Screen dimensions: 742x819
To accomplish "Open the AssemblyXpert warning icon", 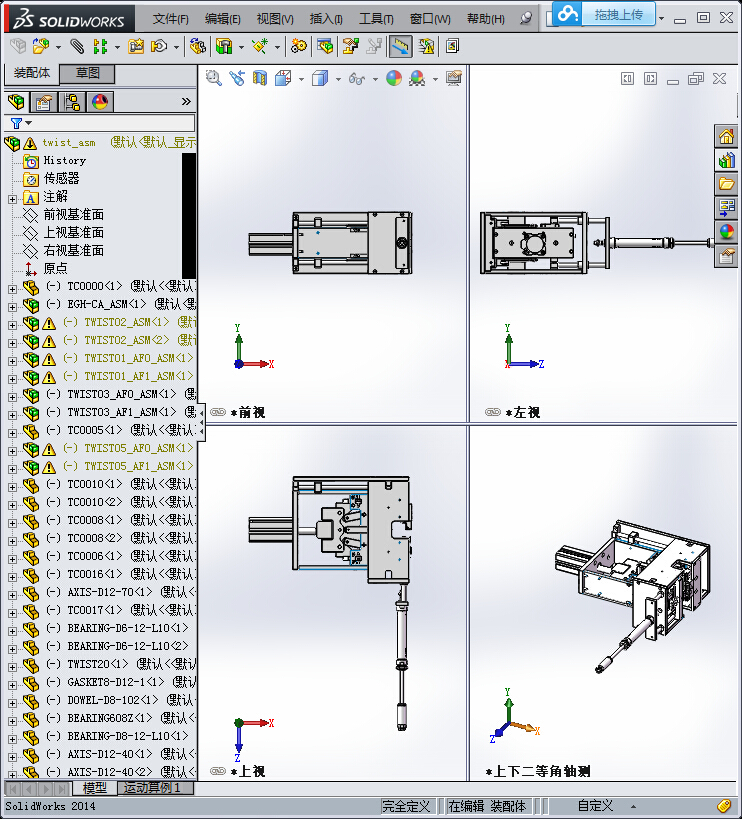I will [426, 46].
